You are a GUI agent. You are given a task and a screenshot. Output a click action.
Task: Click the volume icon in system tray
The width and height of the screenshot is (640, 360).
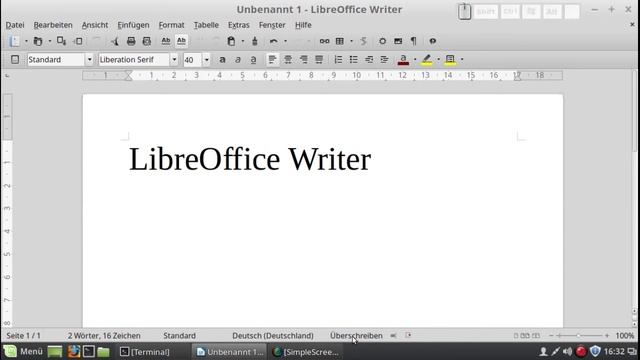click(x=567, y=351)
